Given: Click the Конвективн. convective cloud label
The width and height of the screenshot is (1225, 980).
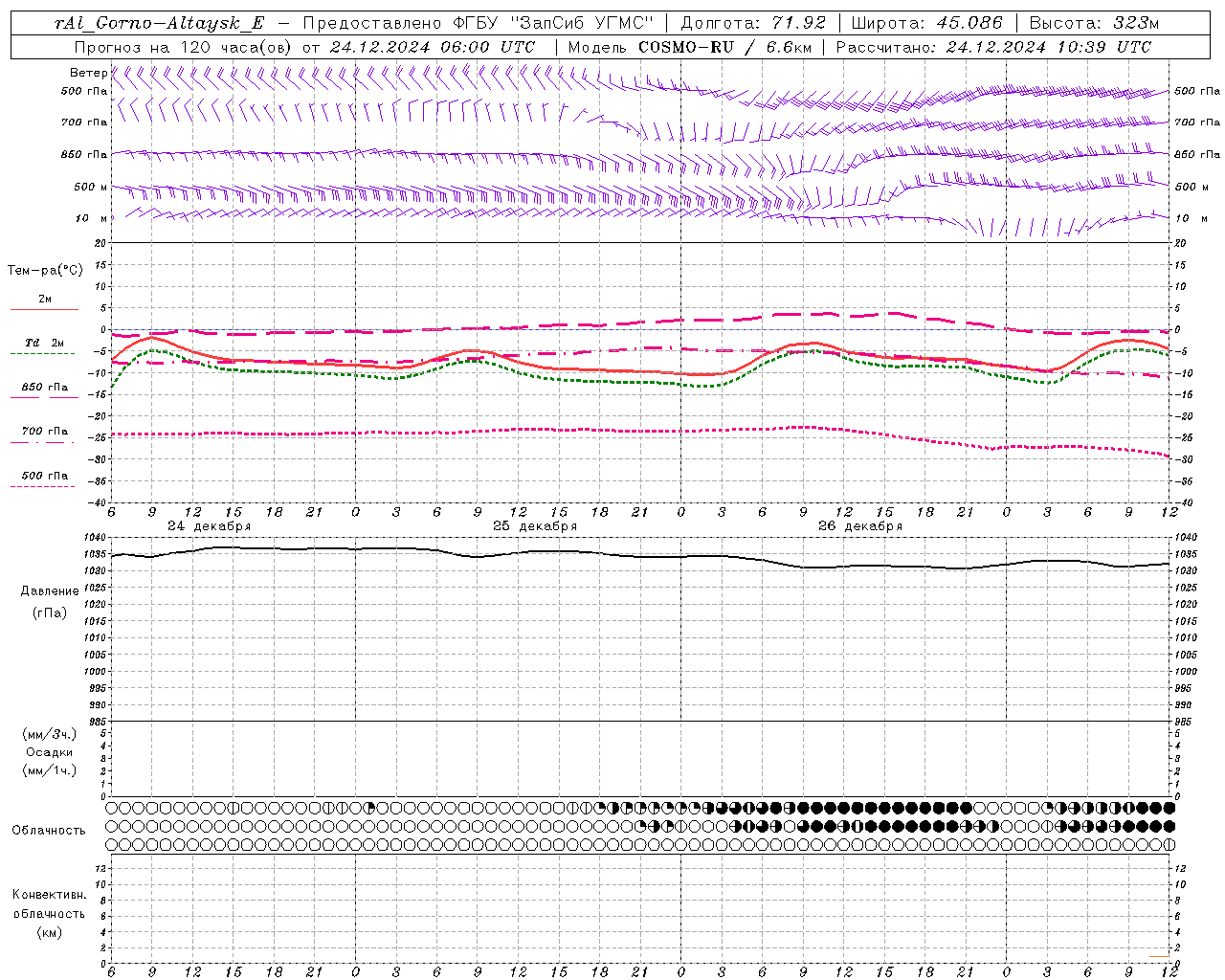Looking at the screenshot, I should 49,895.
